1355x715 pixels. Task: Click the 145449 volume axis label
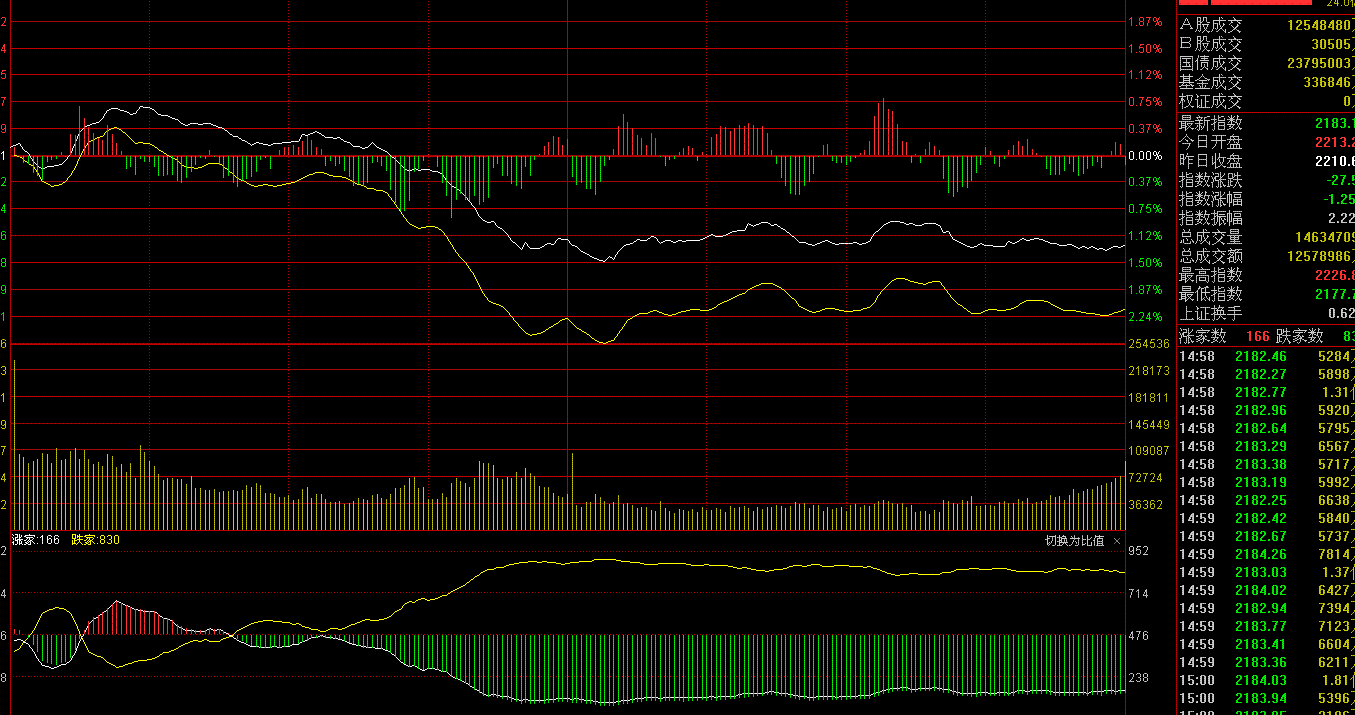1148,425
